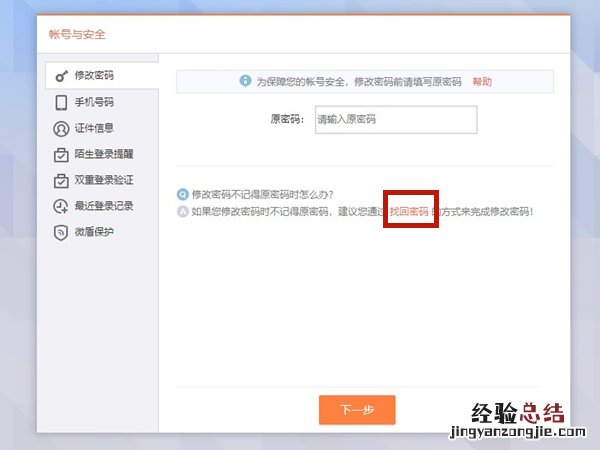Click the grey A answer icon
The image size is (600, 450).
[183, 211]
